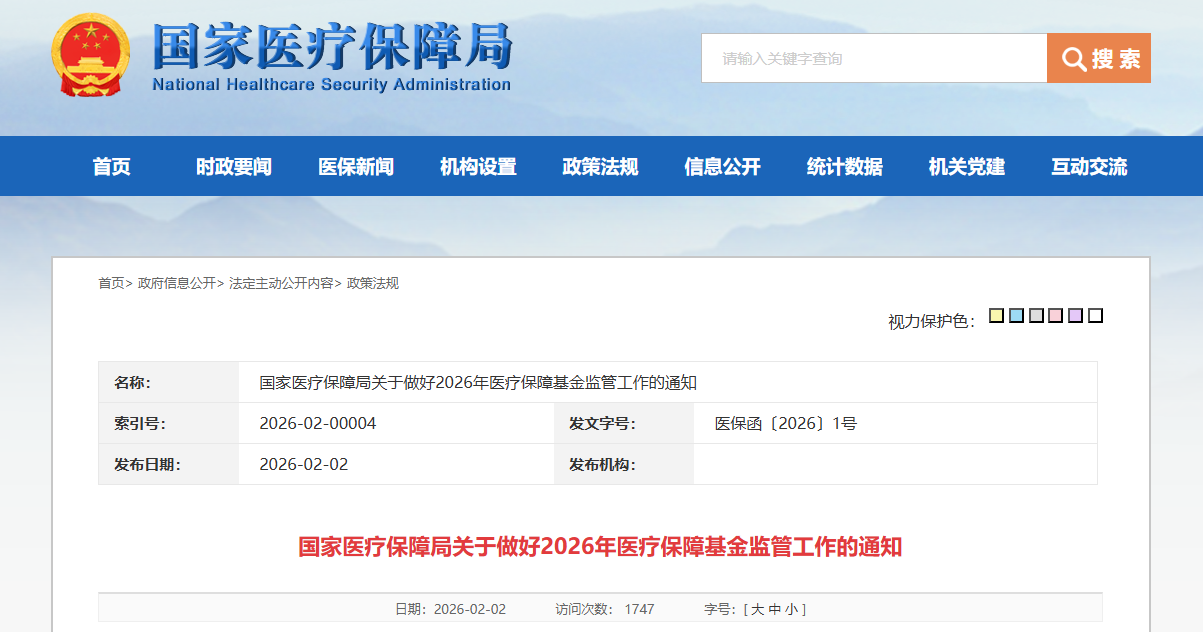The width and height of the screenshot is (1203, 632).
Task: Click the 首页 breadcrumb link
Action: pos(111,283)
